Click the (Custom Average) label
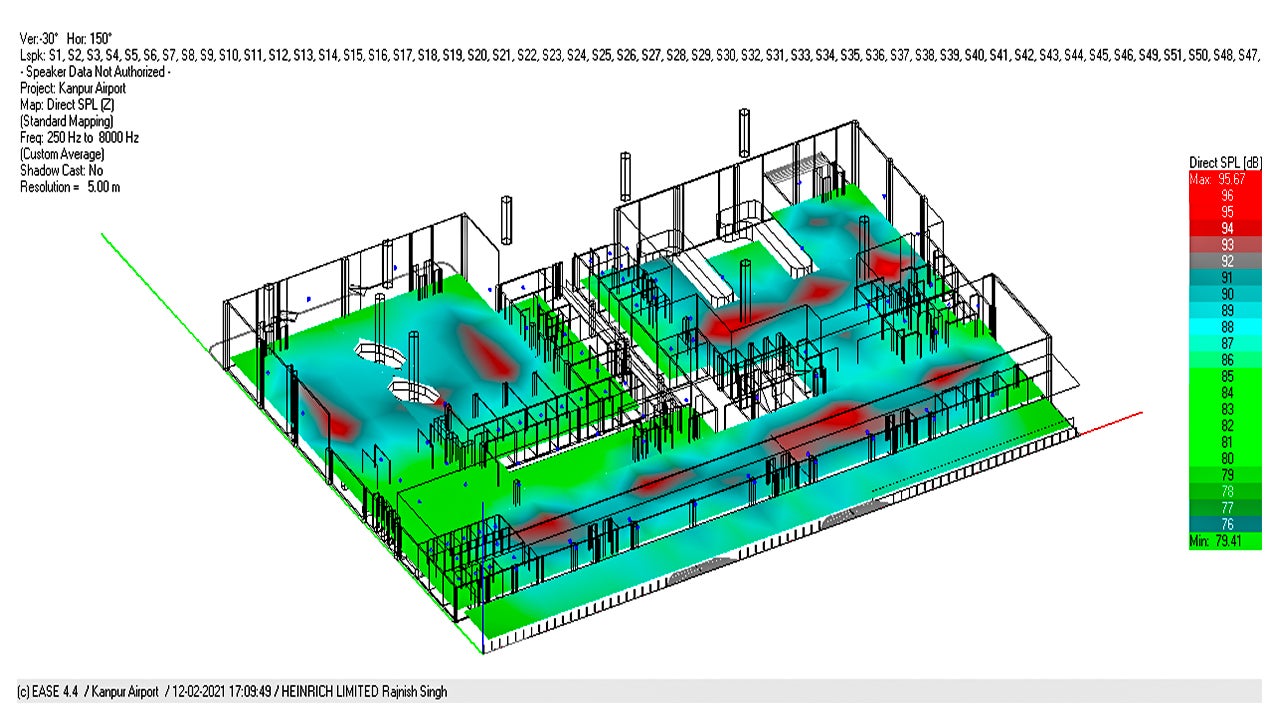Viewport: 1280px width, 720px height. point(62,154)
